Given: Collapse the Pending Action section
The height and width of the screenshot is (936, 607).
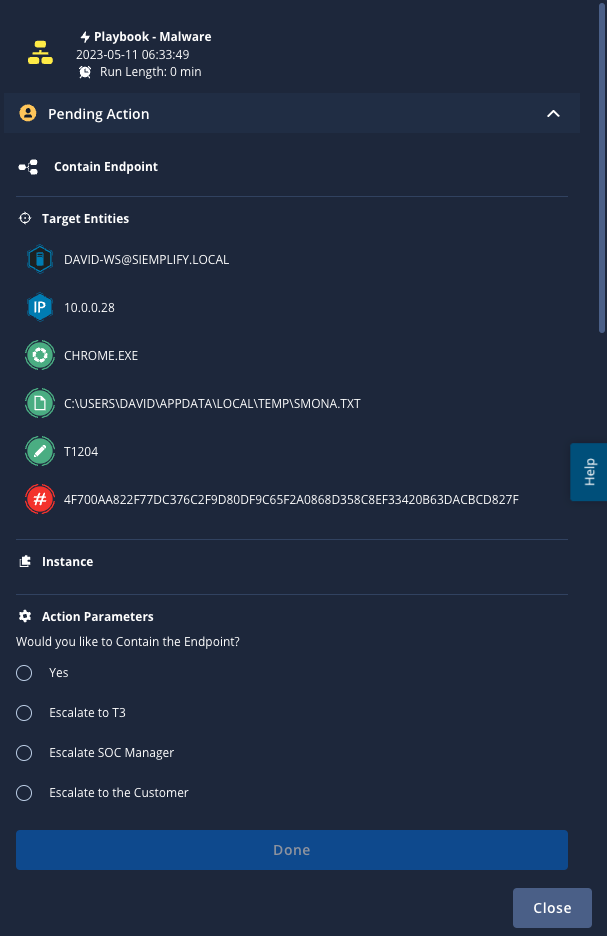Looking at the screenshot, I should pos(553,113).
